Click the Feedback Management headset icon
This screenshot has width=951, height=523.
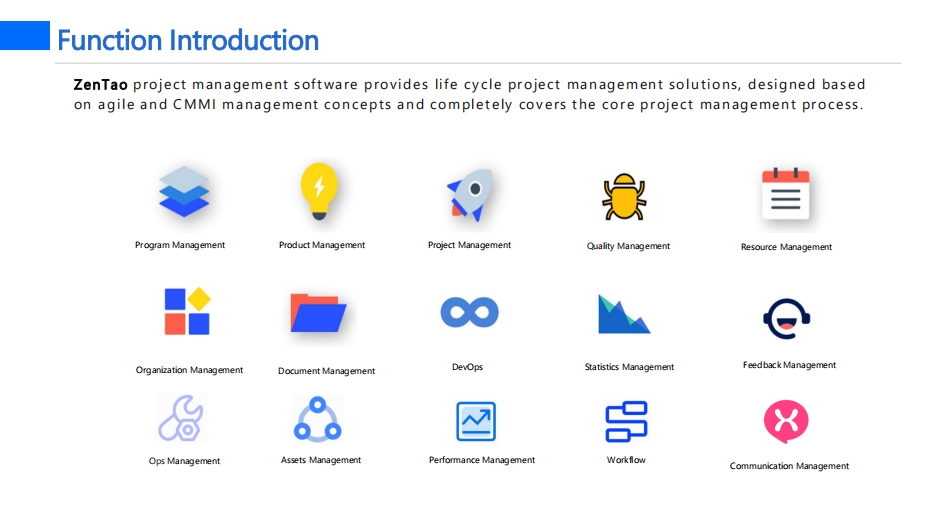(x=787, y=319)
